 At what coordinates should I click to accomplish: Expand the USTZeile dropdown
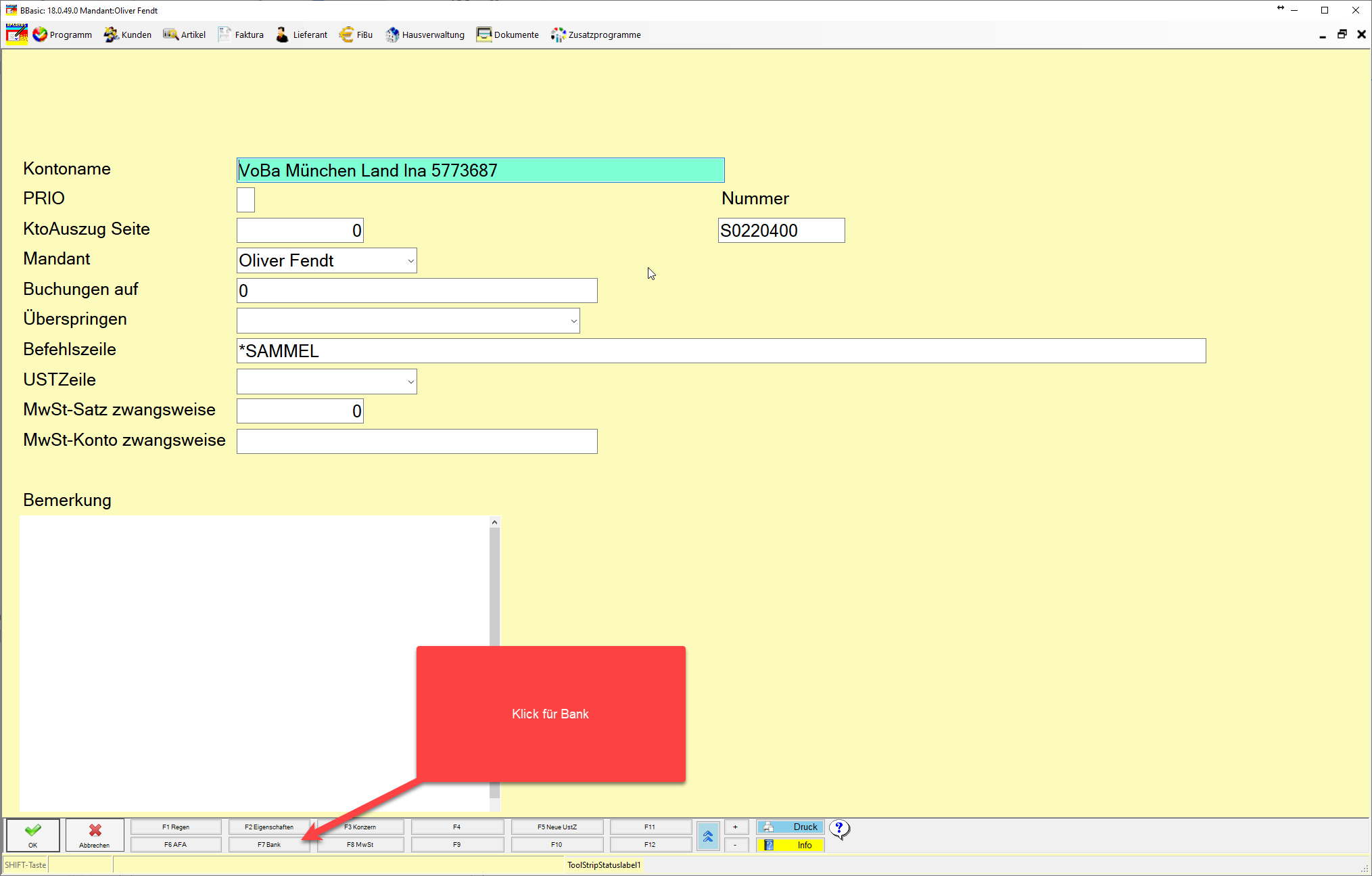click(410, 382)
